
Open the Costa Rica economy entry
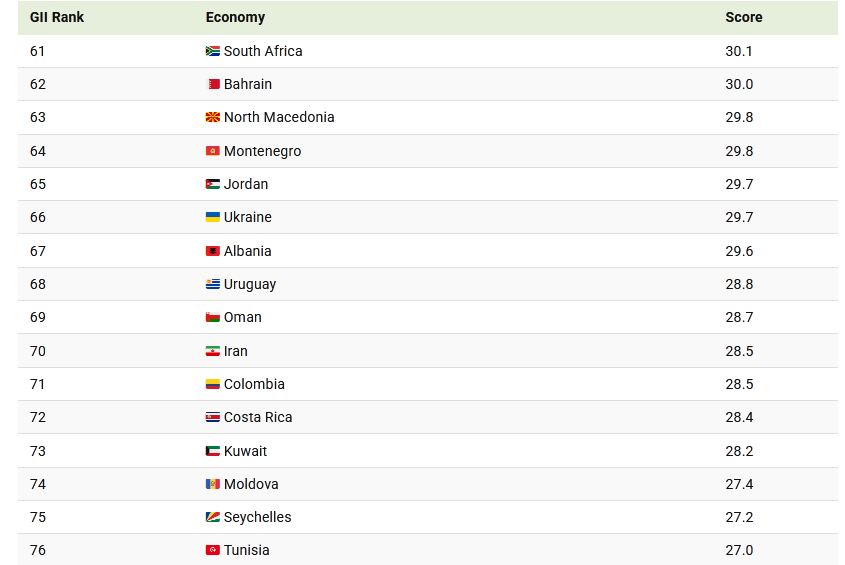click(x=258, y=417)
